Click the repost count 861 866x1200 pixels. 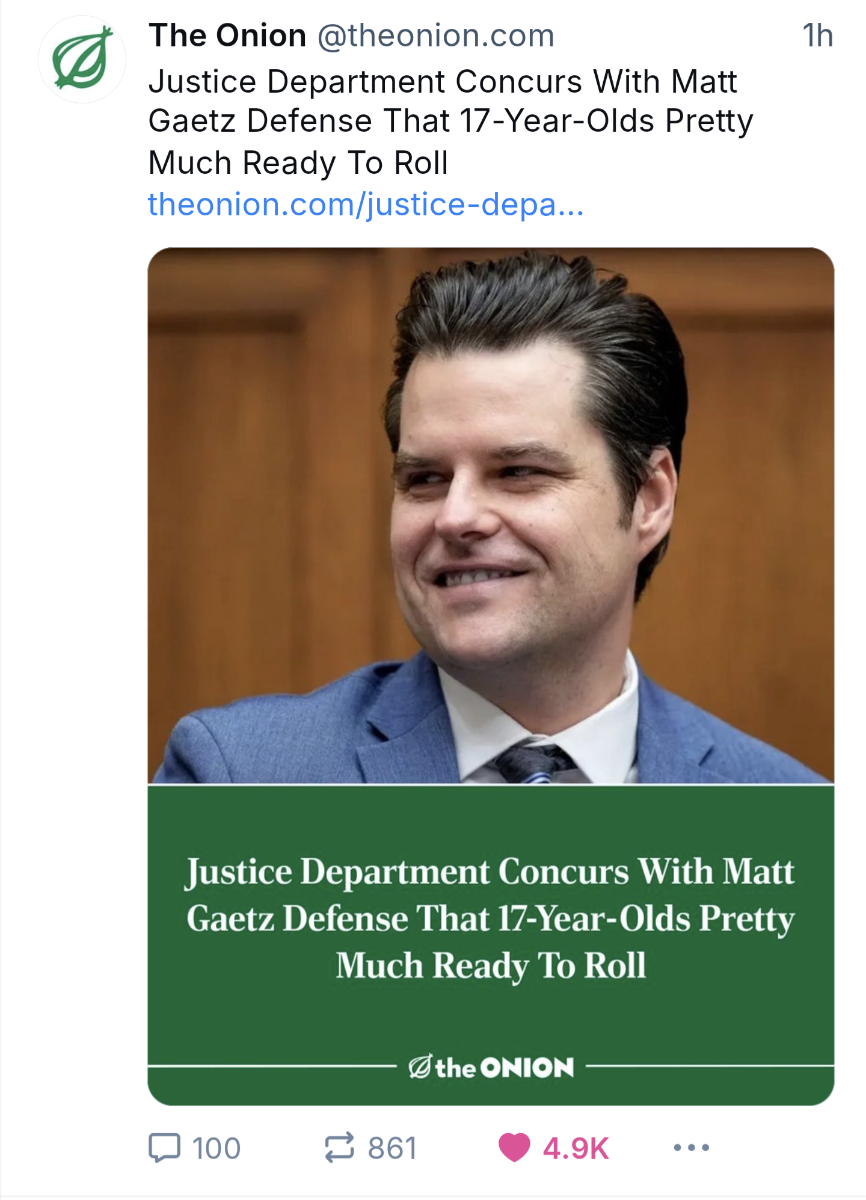[x=392, y=1147]
